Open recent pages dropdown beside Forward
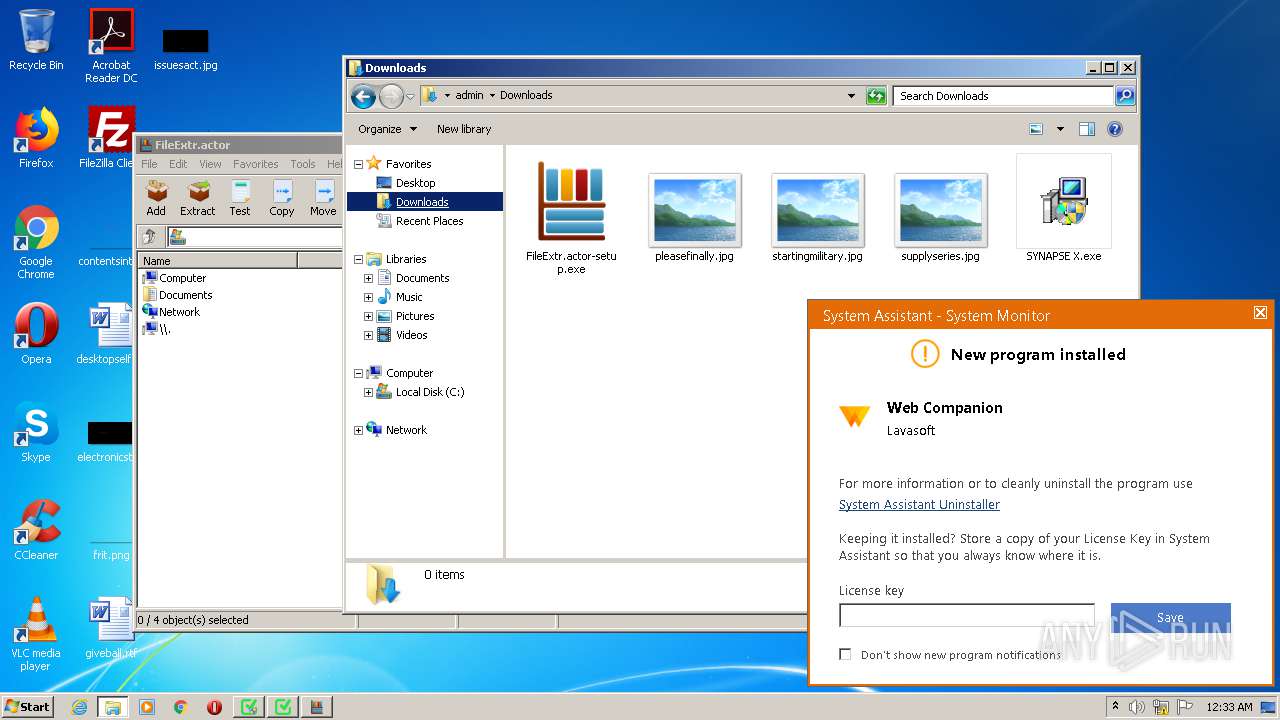1280x720 pixels. 410,97
